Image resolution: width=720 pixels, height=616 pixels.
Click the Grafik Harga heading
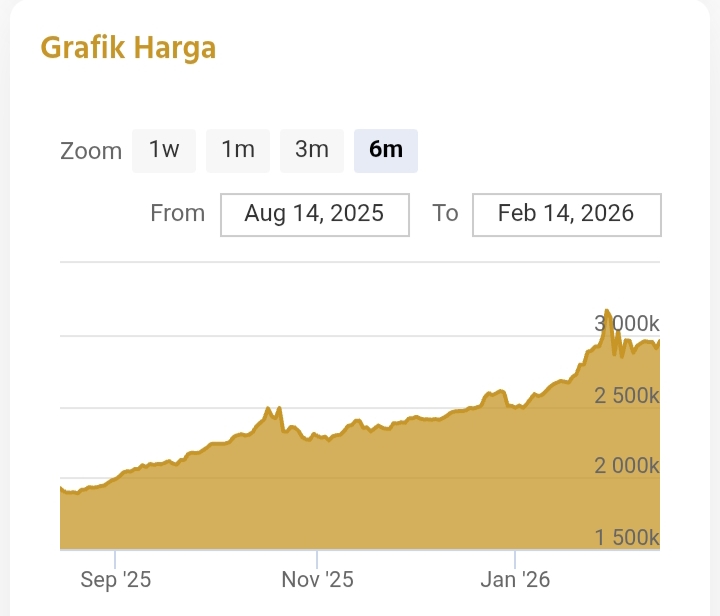coord(128,47)
